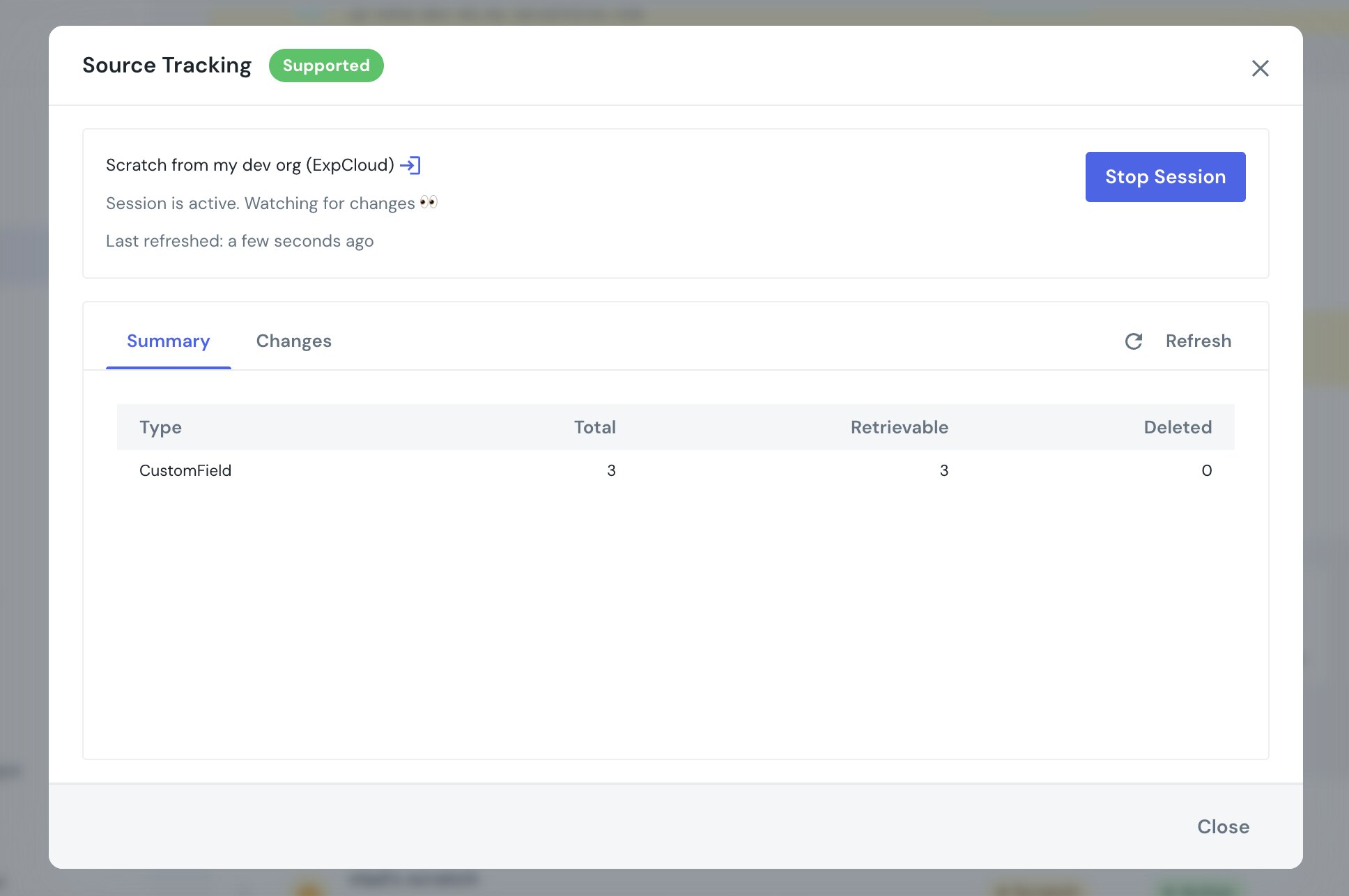The width and height of the screenshot is (1349, 896).
Task: Switch to the Changes tab
Action: tap(293, 341)
